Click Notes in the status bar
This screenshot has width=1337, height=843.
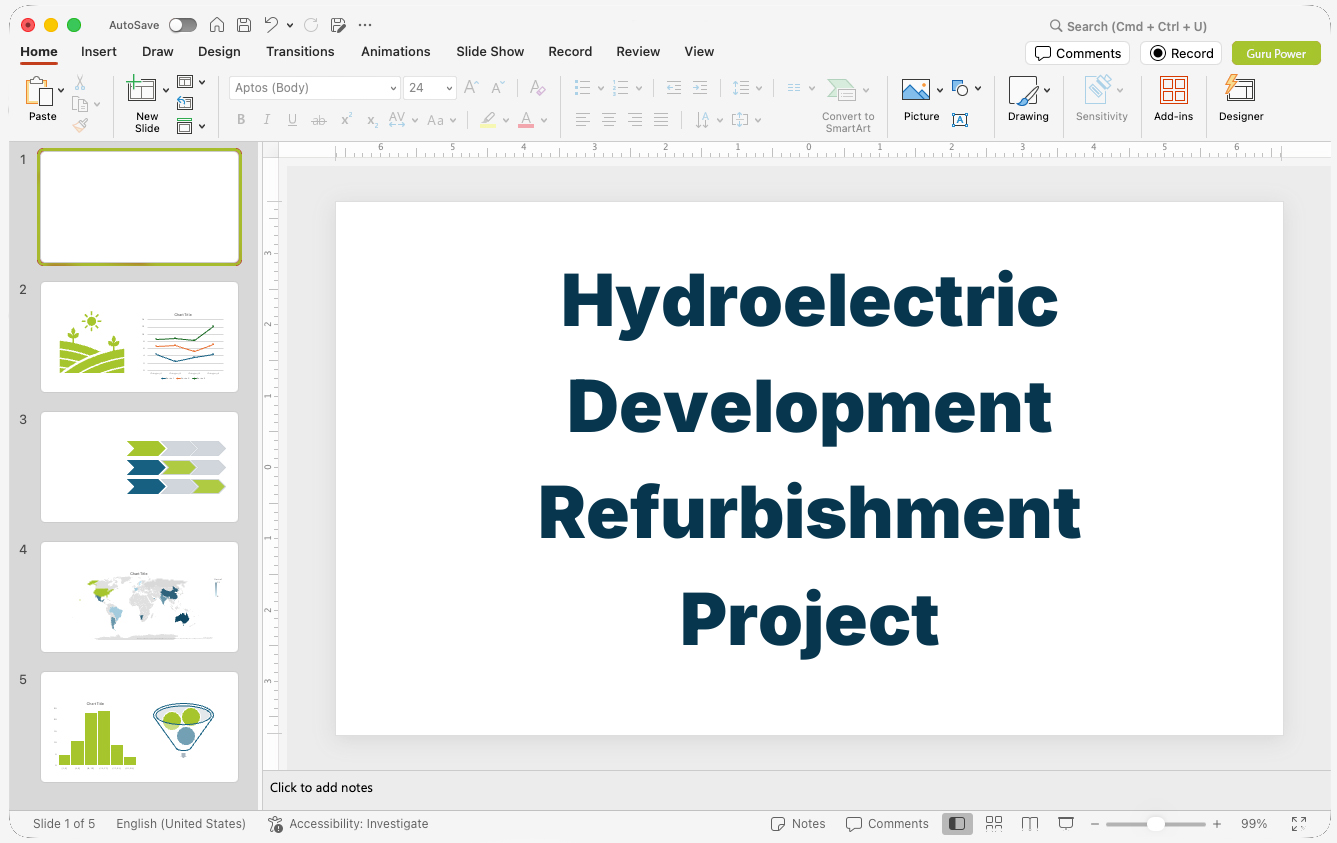798,824
